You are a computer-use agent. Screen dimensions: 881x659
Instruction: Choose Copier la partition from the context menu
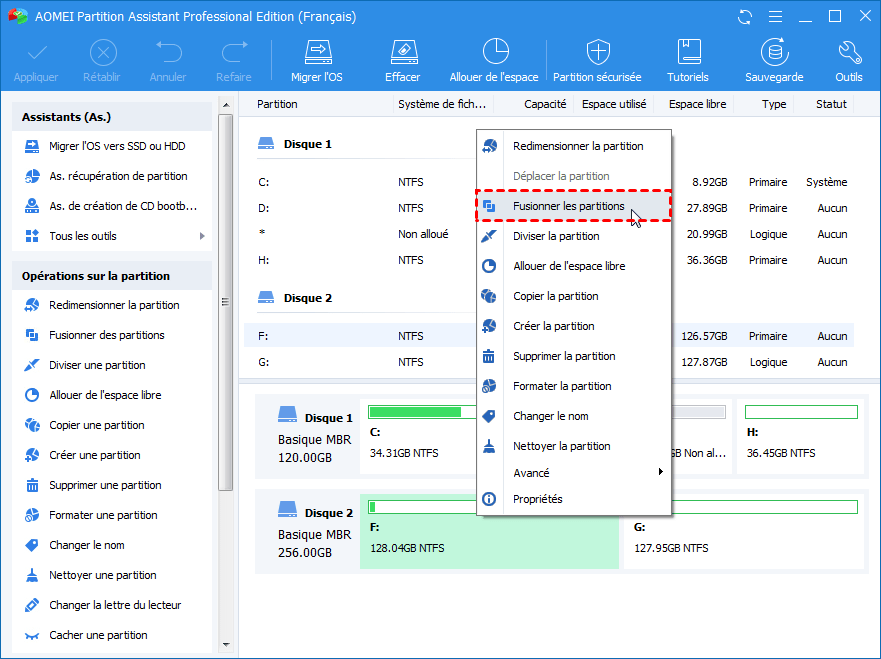(x=574, y=296)
